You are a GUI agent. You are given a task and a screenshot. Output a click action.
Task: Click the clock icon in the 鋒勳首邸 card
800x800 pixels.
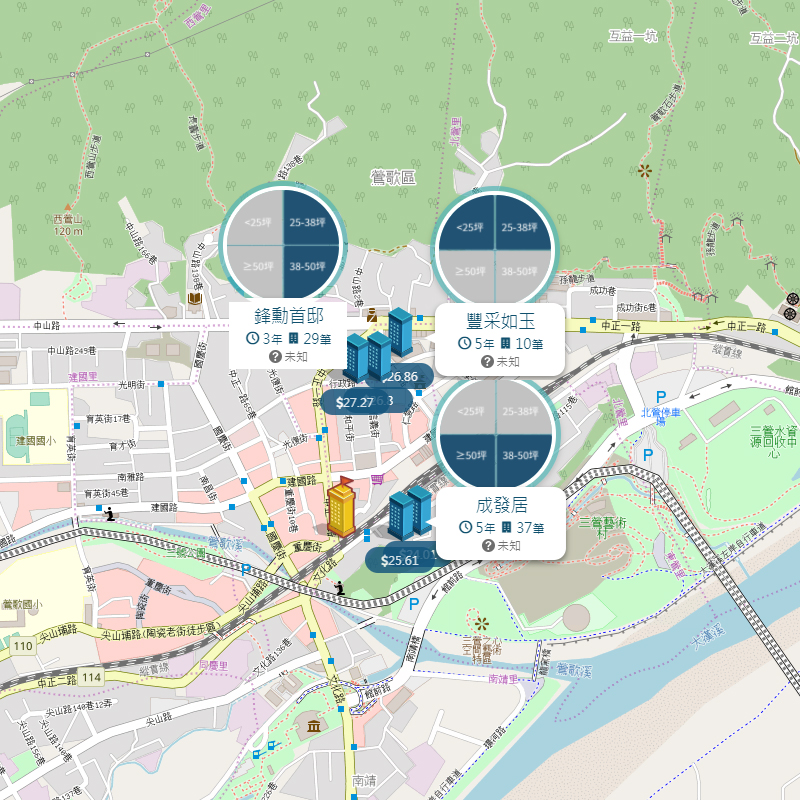[x=253, y=338]
